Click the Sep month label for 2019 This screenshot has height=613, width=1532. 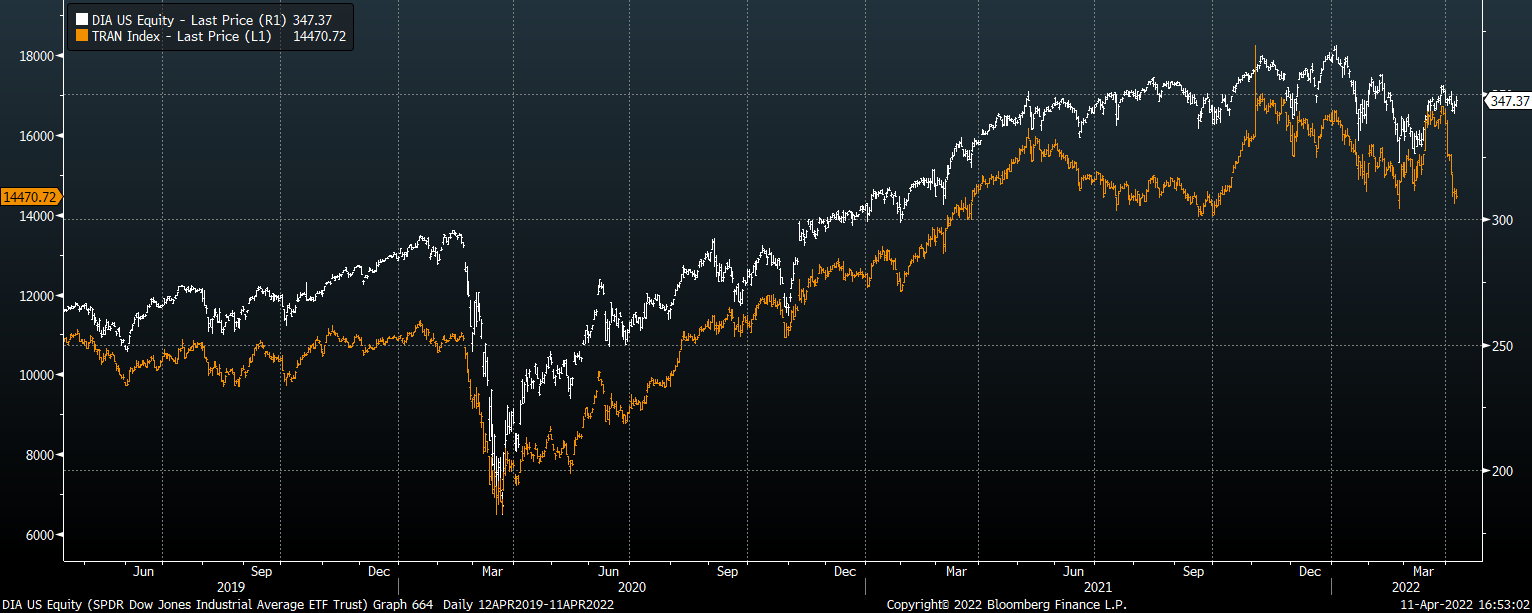click(x=261, y=571)
